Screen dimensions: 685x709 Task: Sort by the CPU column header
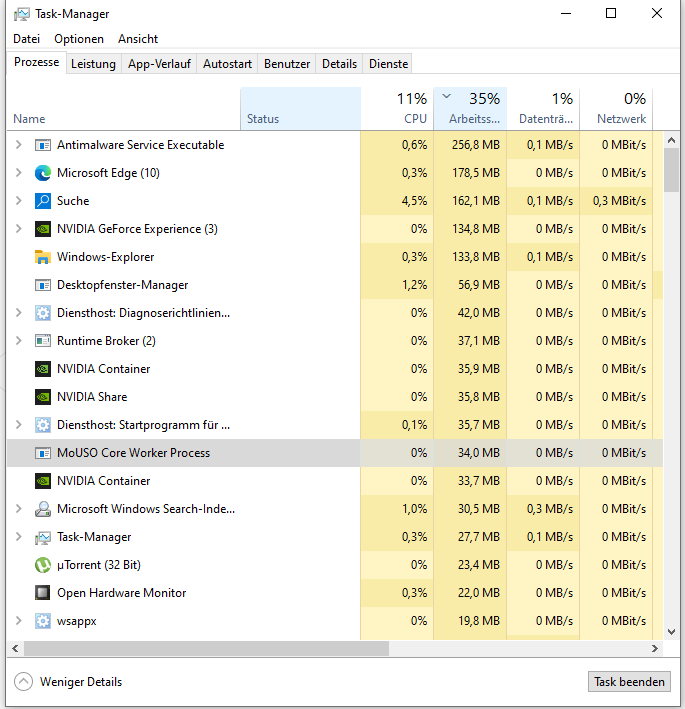pos(397,109)
